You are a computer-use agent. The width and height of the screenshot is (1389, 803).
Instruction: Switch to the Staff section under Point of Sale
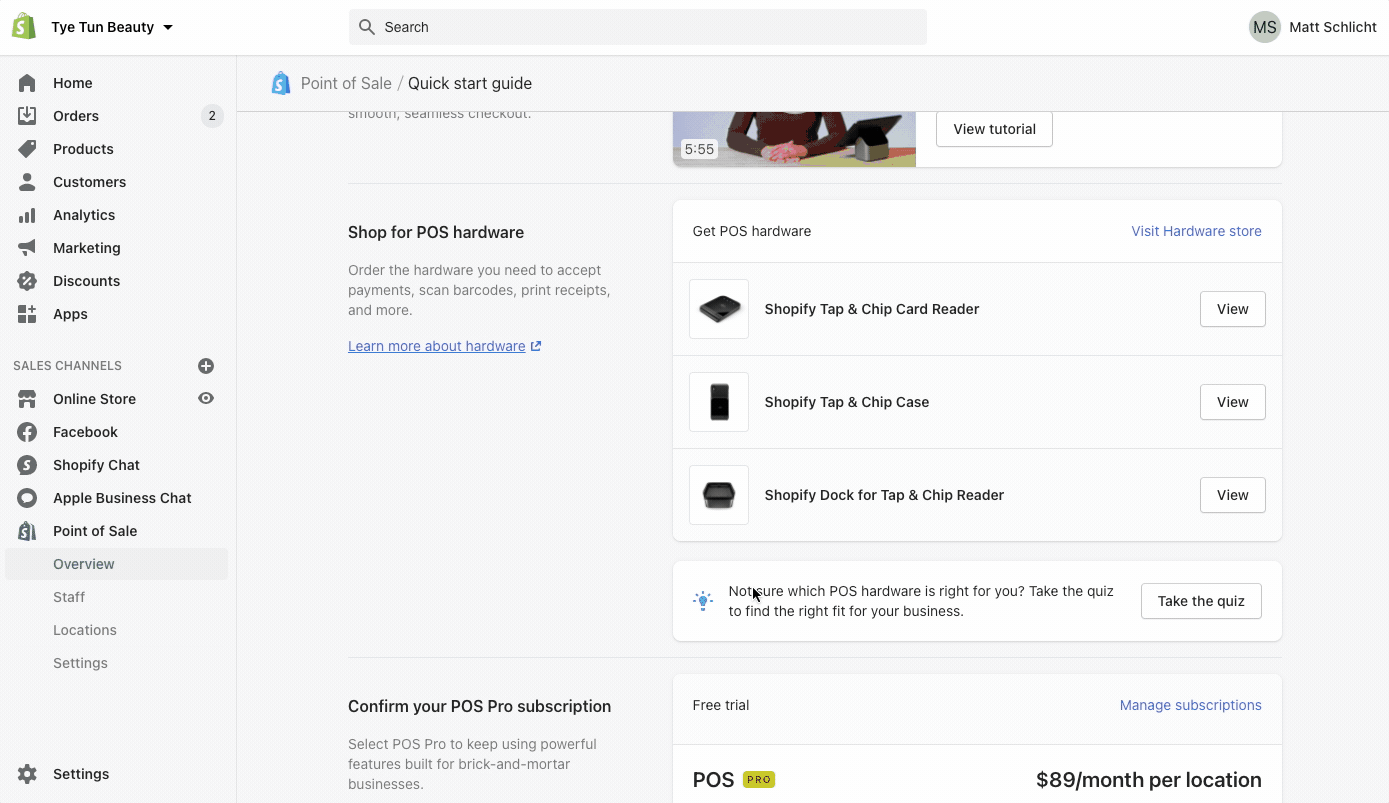coord(69,597)
